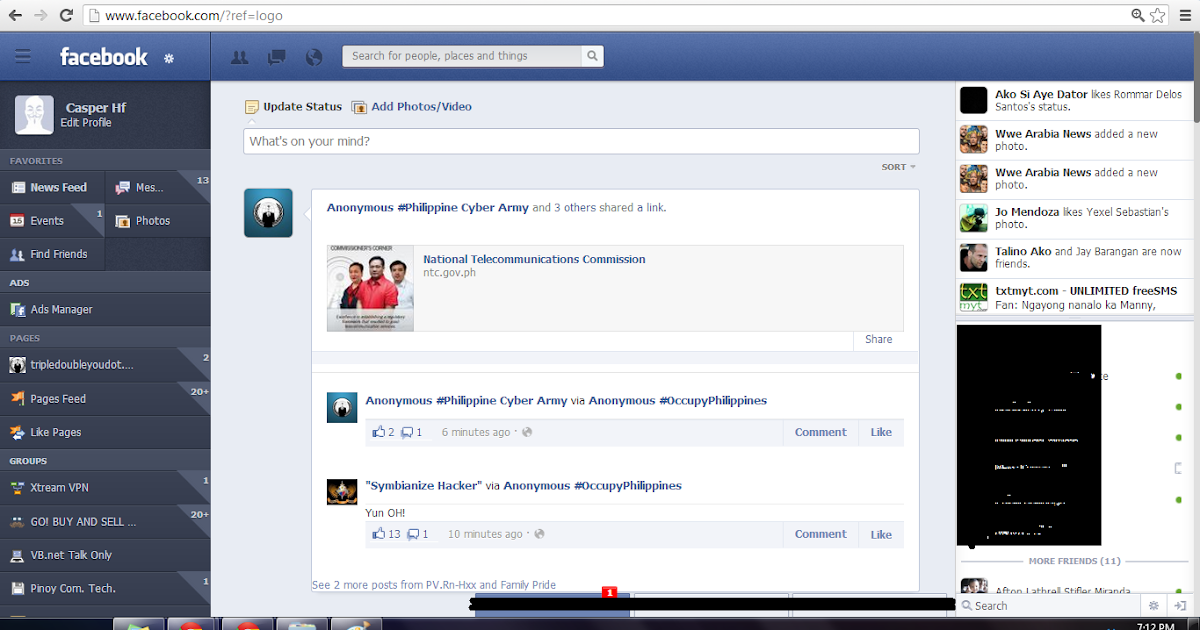Type in the Search for people, places and things field
Screen dimensions: 1200x630
coord(462,56)
